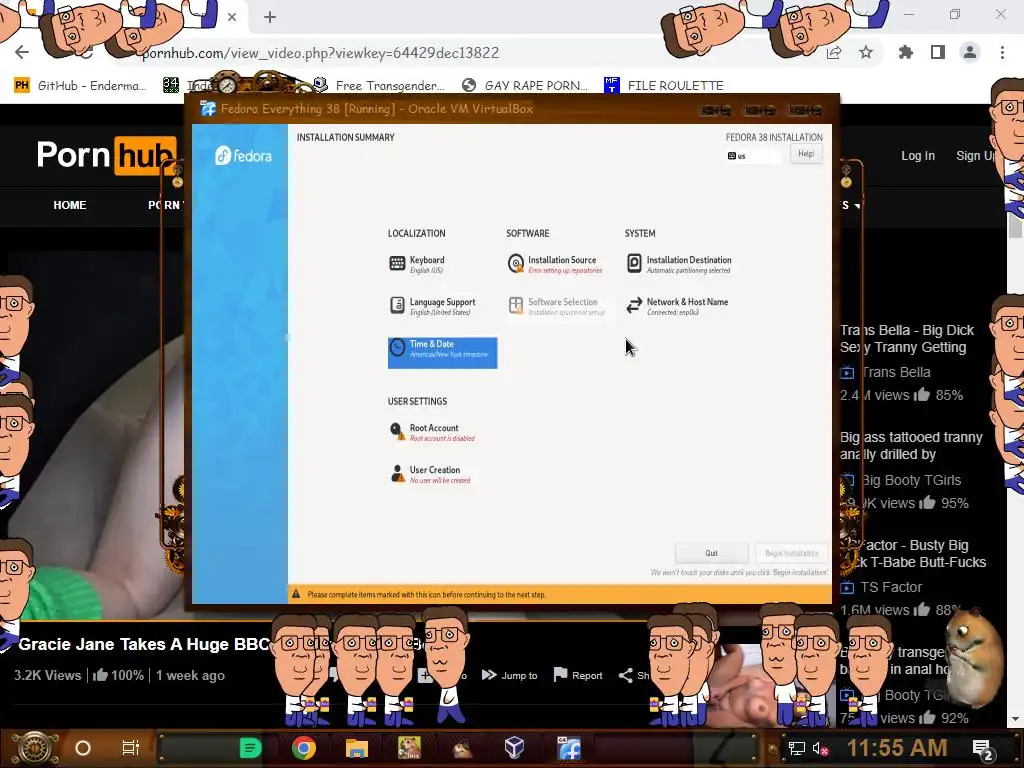Screen dimensions: 1024x768
Task: Open File Explorer from taskbar
Action: [x=357, y=748]
